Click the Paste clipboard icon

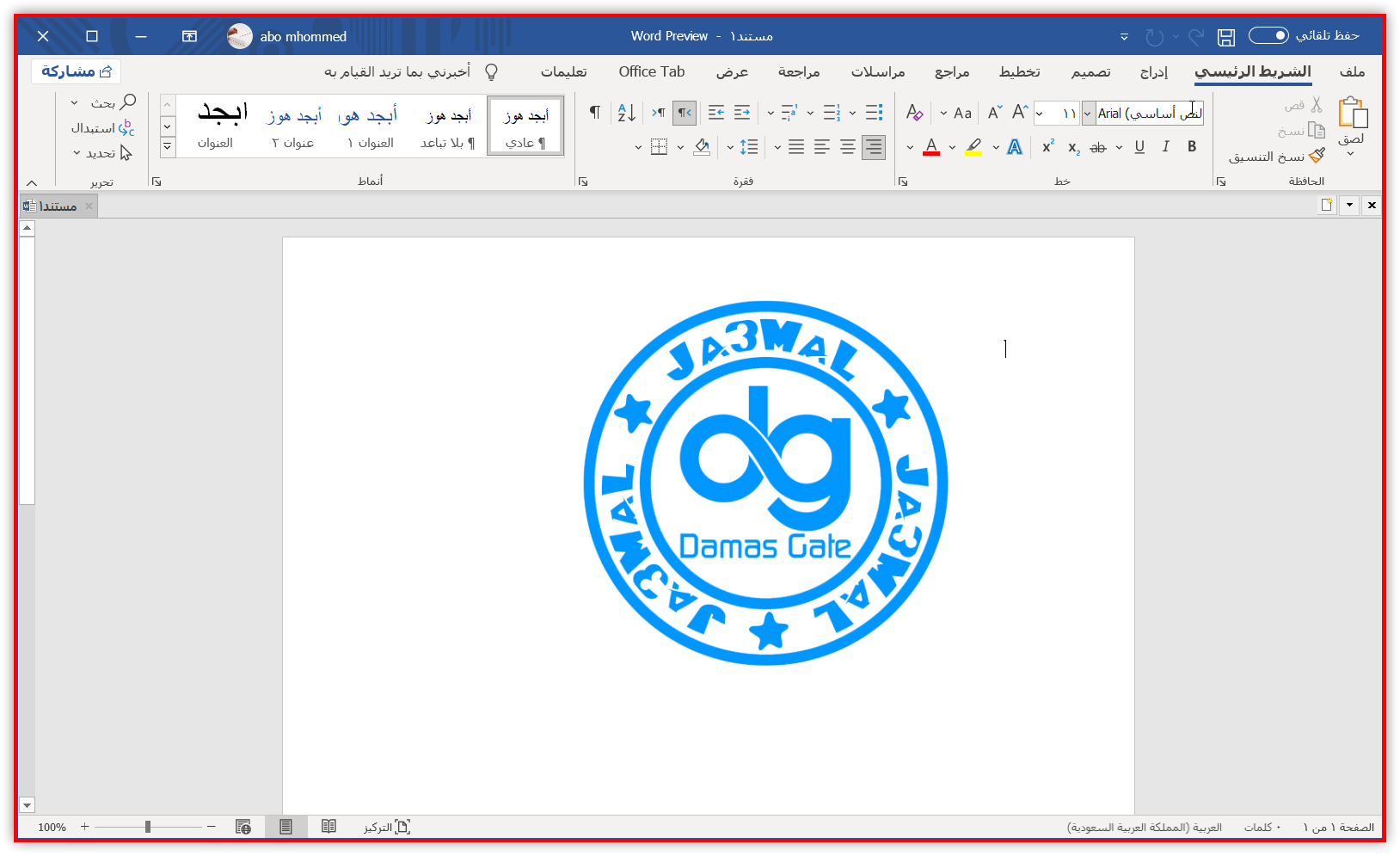pyautogui.click(x=1352, y=113)
